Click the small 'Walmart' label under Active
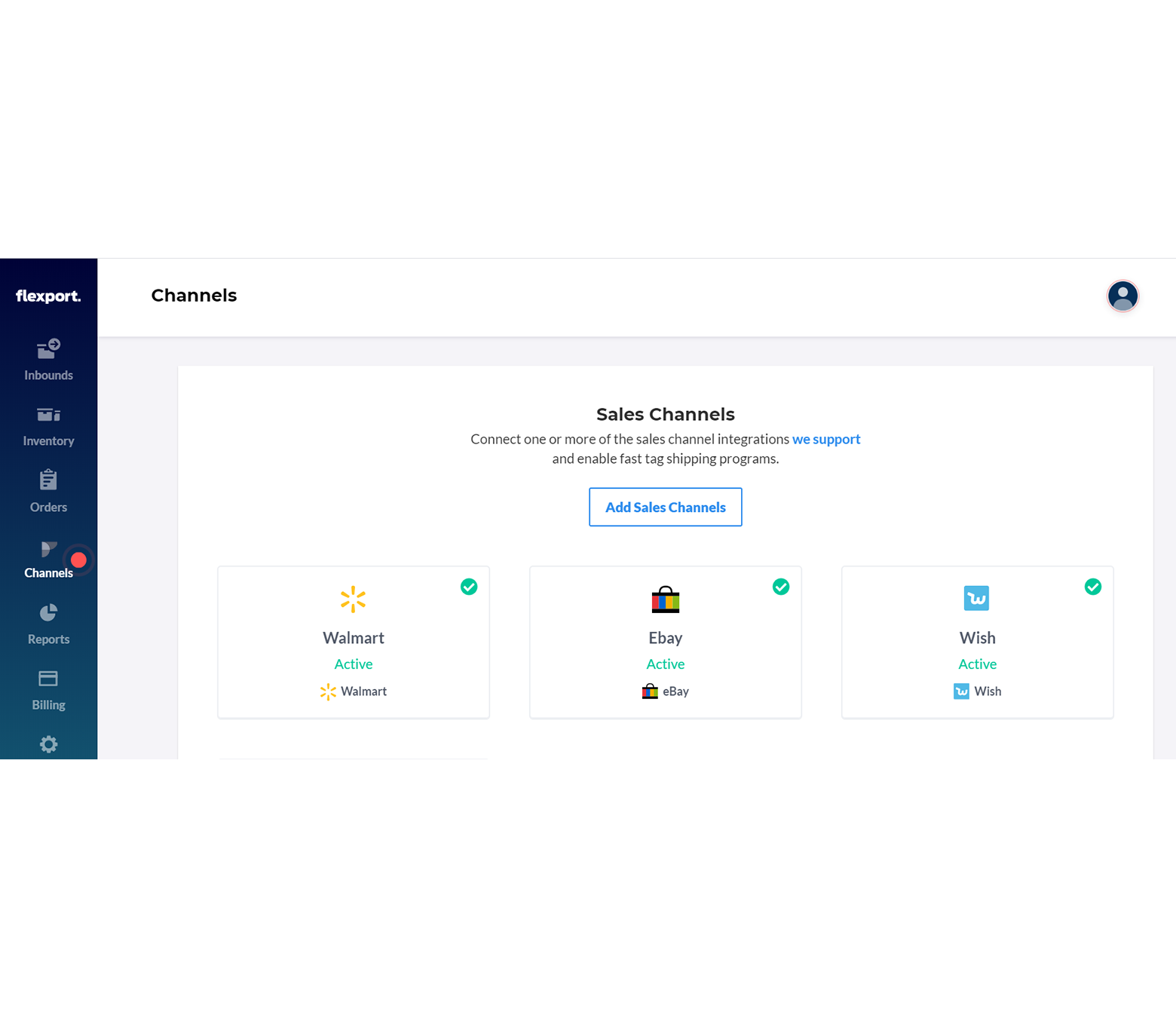This screenshot has width=1176, height=1018. pyautogui.click(x=363, y=691)
